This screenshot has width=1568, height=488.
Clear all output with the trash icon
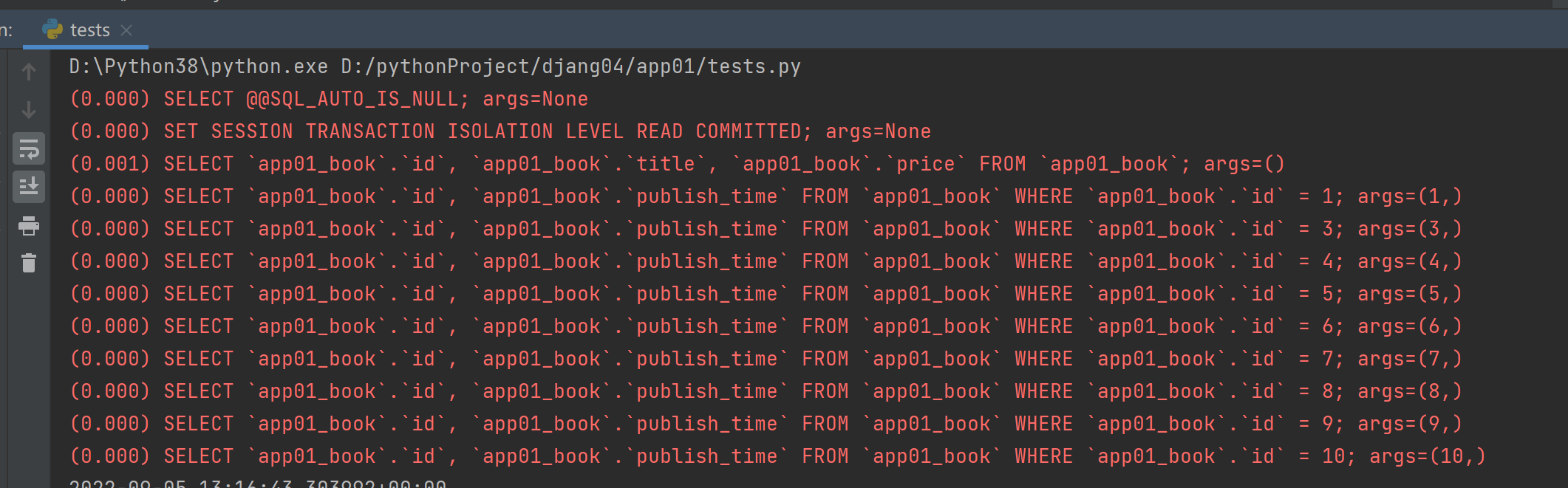point(29,263)
